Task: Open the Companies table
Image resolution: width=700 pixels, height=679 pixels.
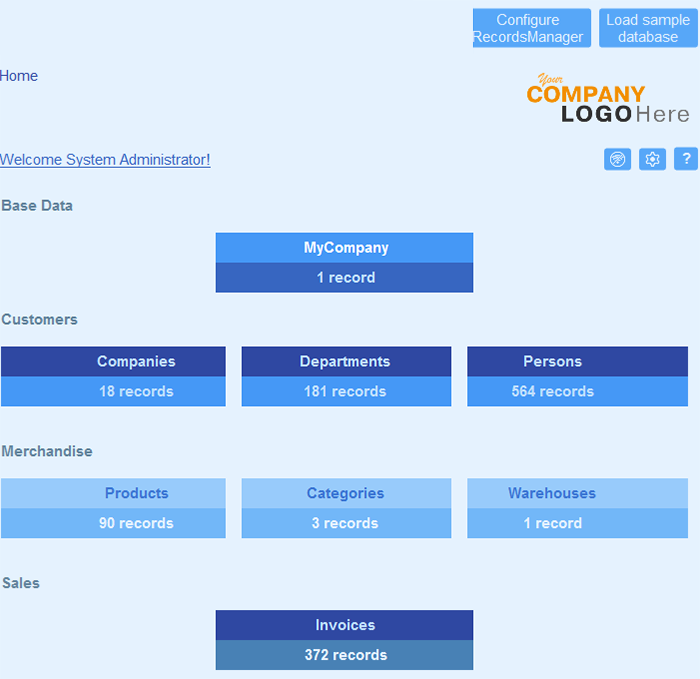Action: tap(136, 362)
